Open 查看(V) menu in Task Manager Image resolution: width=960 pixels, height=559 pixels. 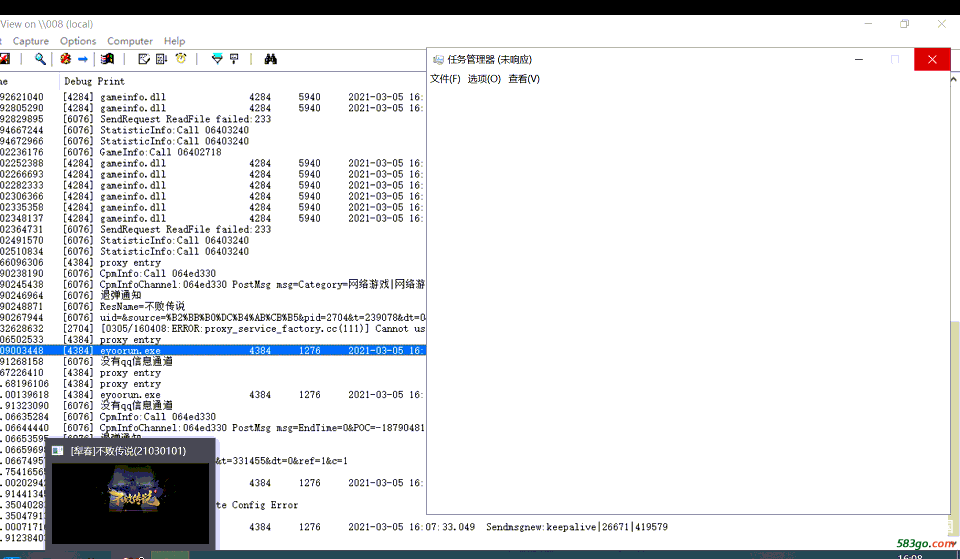[524, 78]
